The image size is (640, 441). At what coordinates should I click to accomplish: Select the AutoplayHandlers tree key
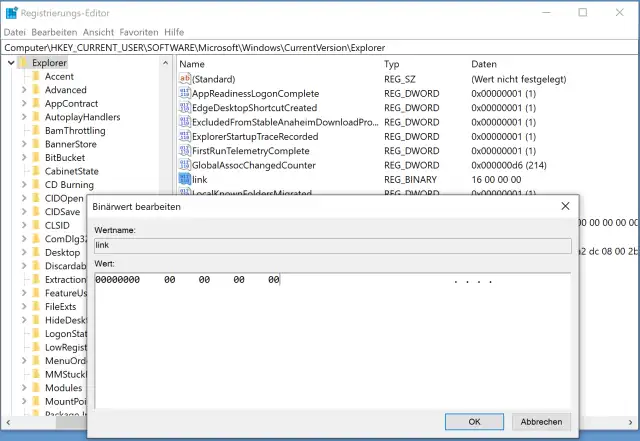coord(82,117)
